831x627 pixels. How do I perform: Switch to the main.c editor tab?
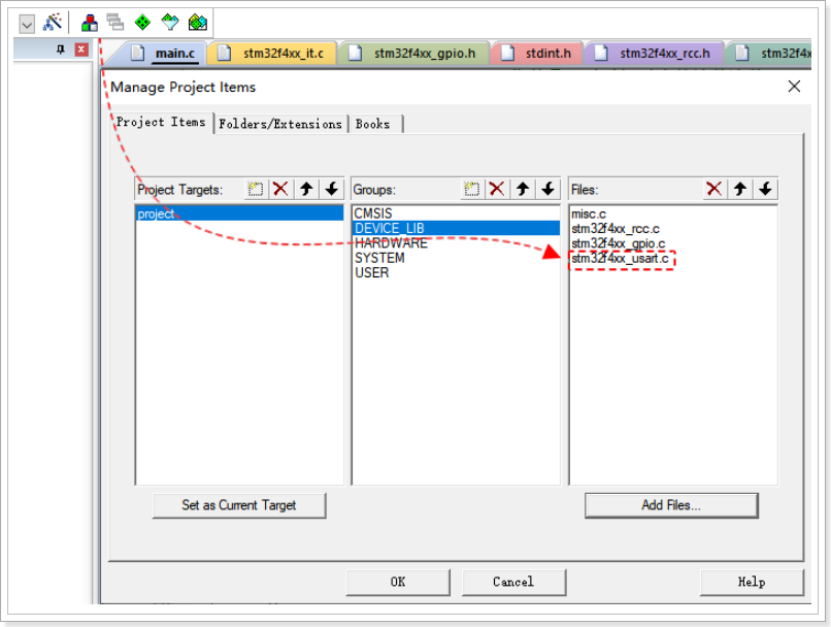[164, 54]
